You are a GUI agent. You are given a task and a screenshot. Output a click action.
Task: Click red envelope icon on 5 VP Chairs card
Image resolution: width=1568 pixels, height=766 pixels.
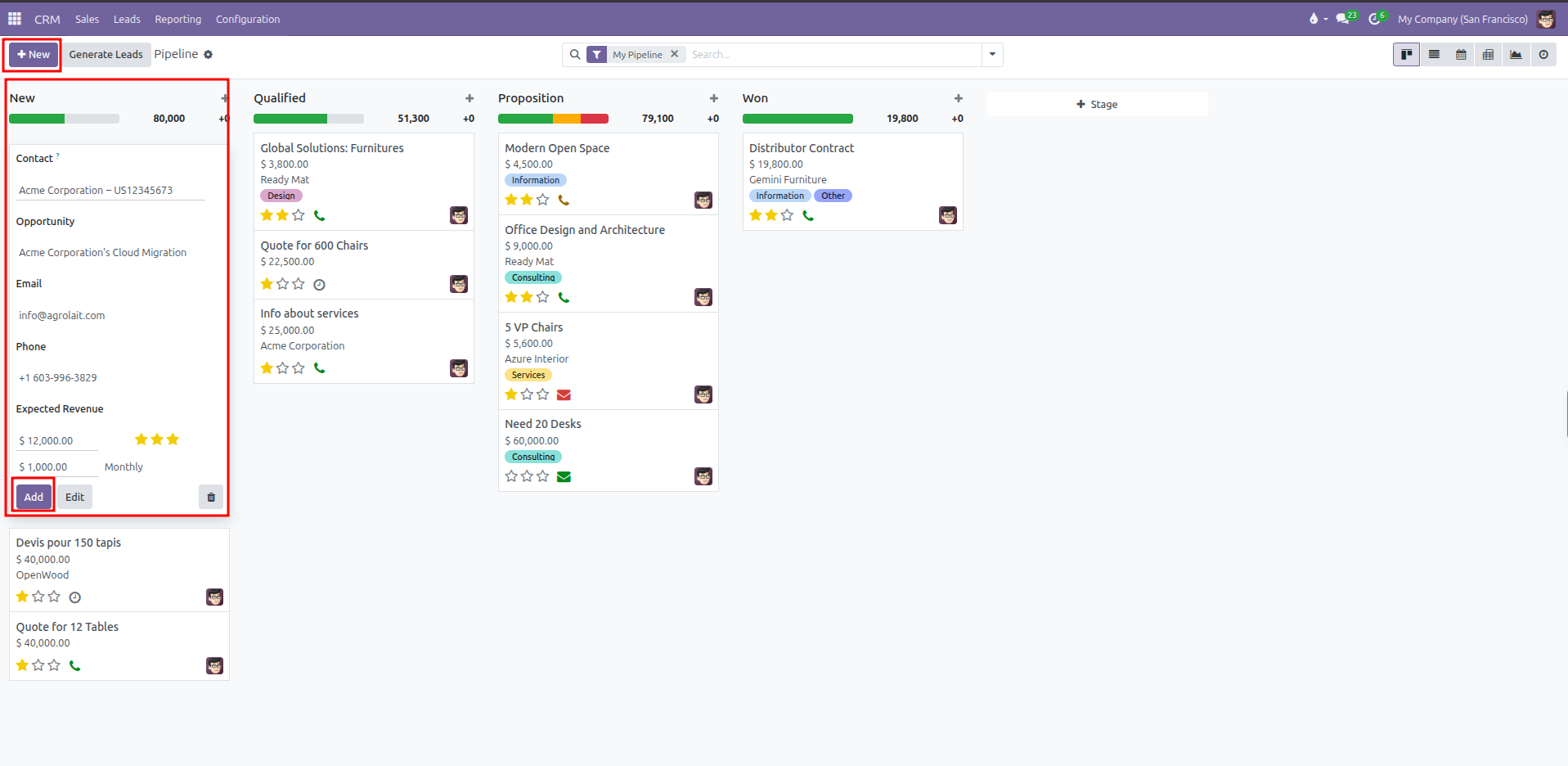click(564, 395)
